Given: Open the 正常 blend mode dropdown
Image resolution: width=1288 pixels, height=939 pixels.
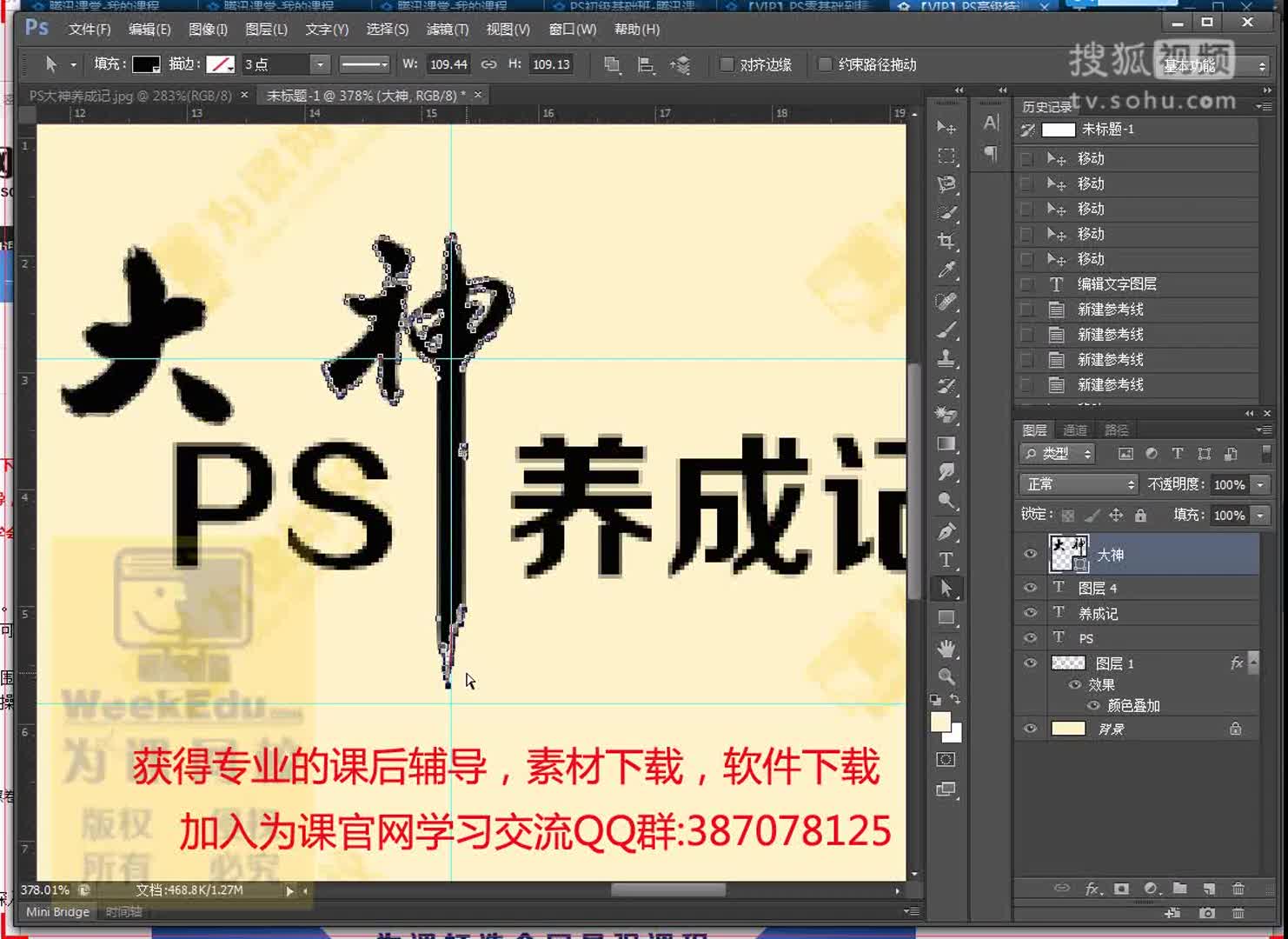Looking at the screenshot, I should tap(1079, 484).
